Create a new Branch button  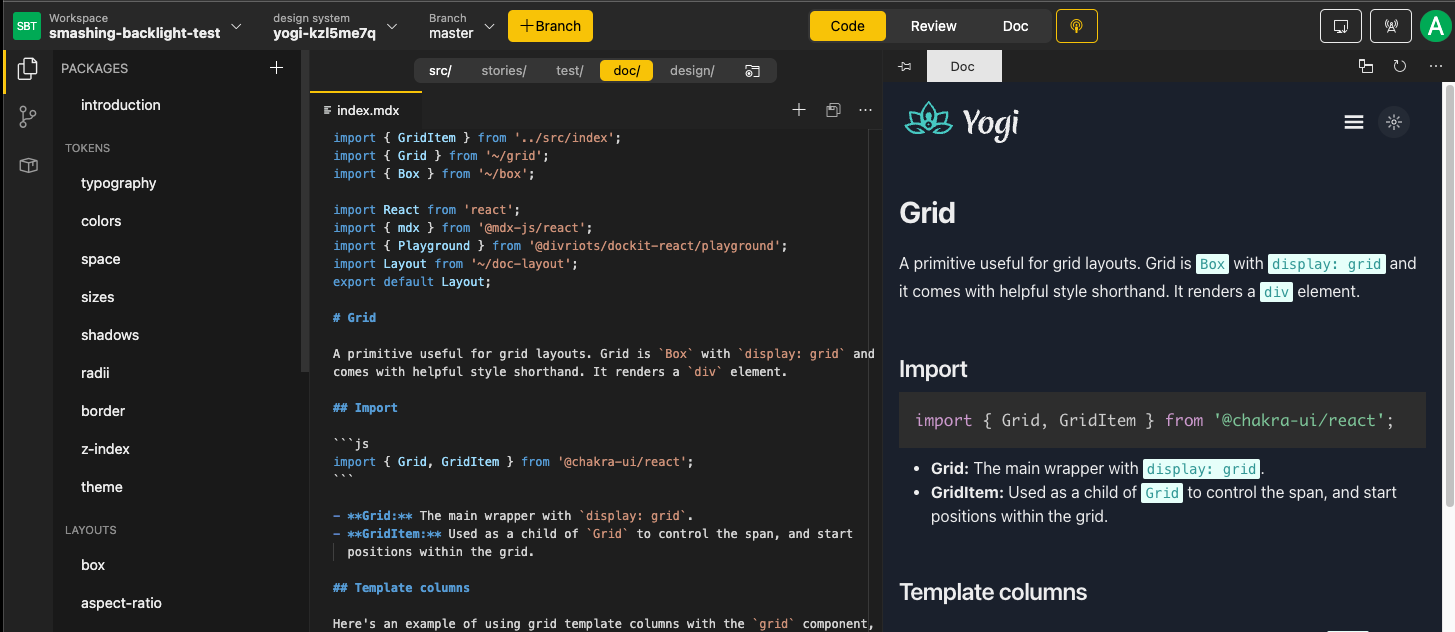[550, 26]
